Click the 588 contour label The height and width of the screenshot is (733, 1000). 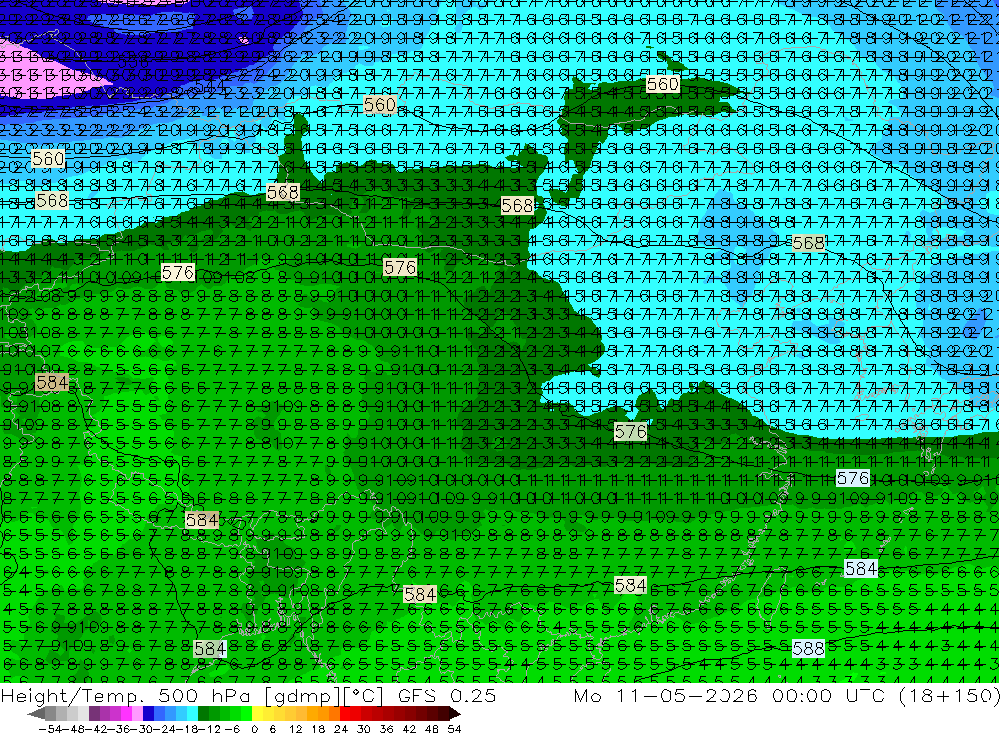pyautogui.click(x=808, y=649)
